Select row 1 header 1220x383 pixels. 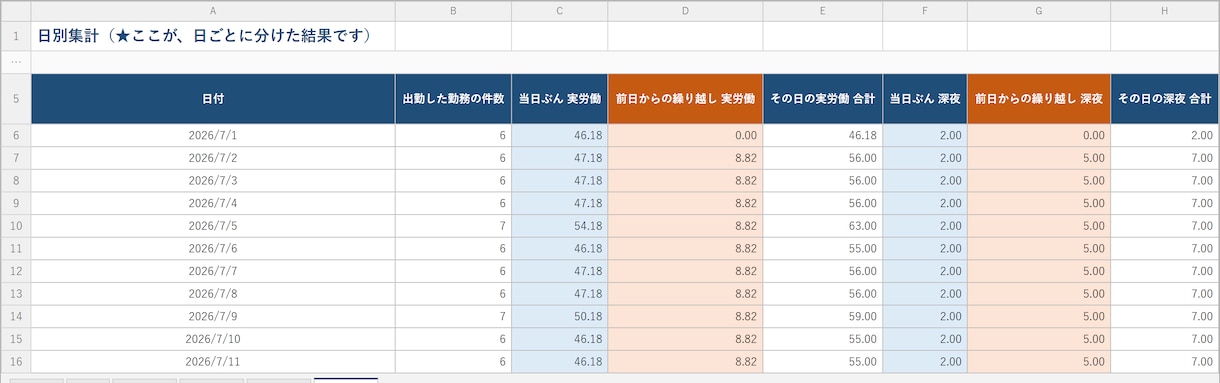(x=15, y=36)
